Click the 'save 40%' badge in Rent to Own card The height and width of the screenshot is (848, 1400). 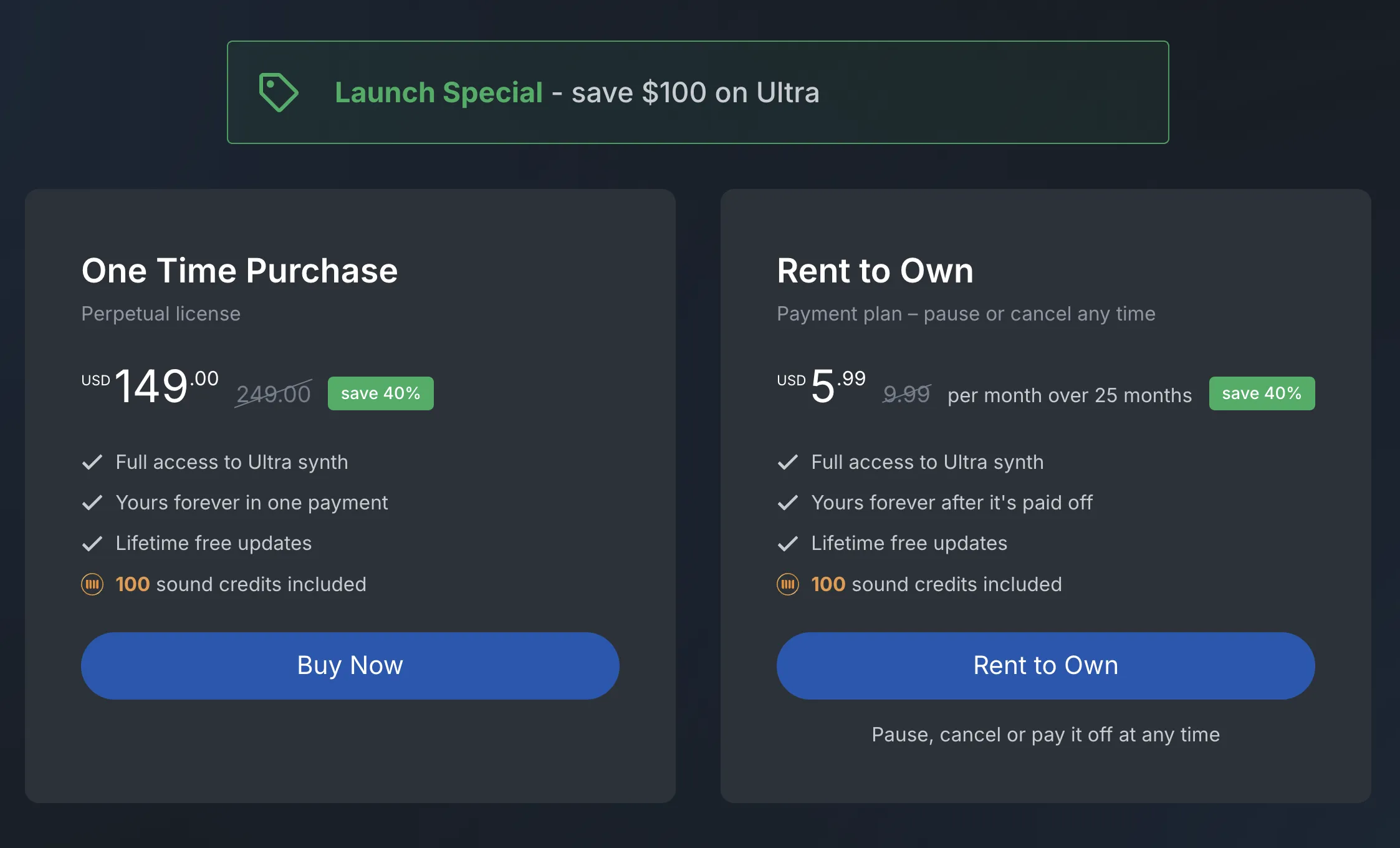[1262, 393]
